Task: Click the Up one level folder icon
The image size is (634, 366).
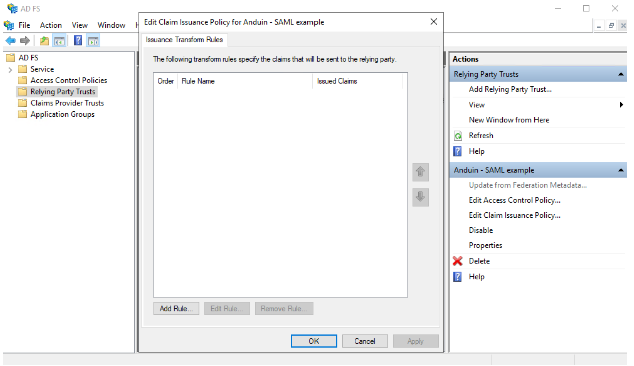Action: coord(44,40)
